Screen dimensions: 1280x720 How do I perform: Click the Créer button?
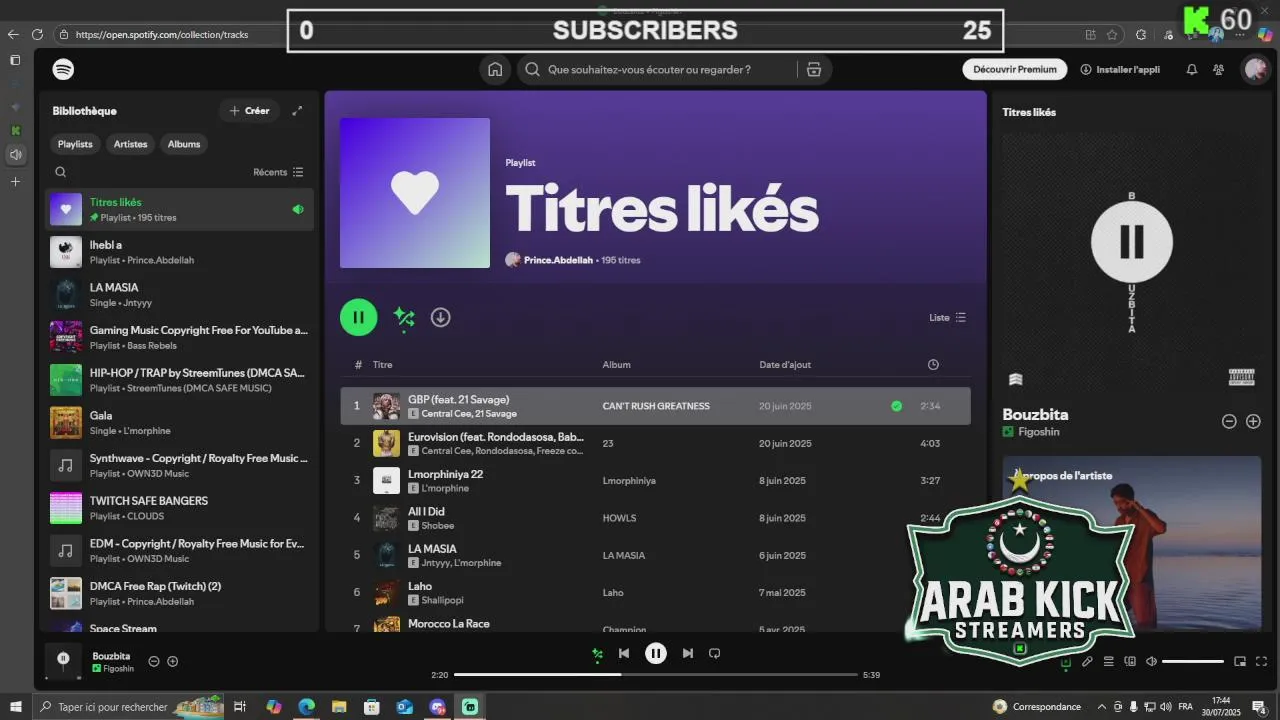click(x=249, y=111)
